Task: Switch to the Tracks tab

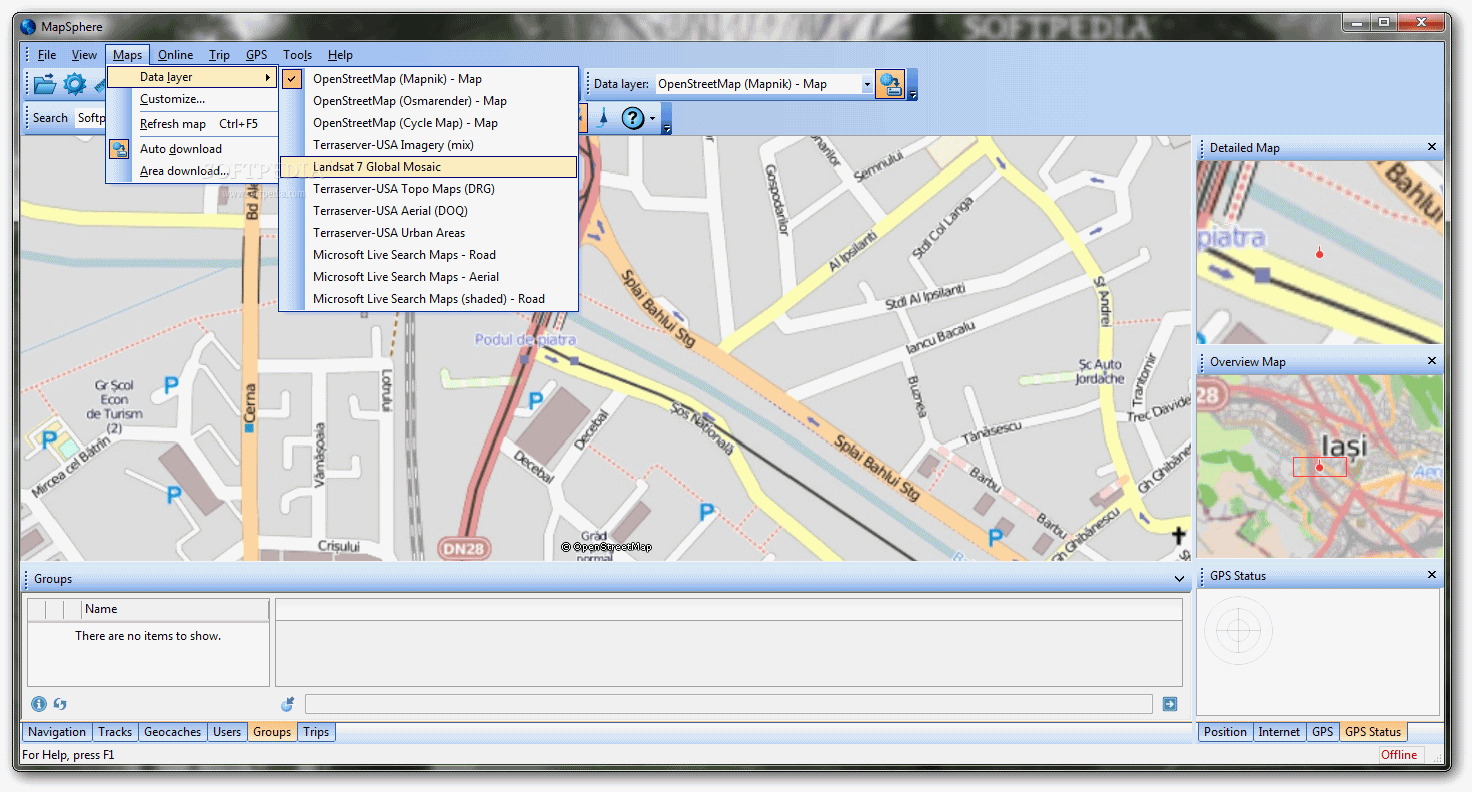Action: point(115,732)
